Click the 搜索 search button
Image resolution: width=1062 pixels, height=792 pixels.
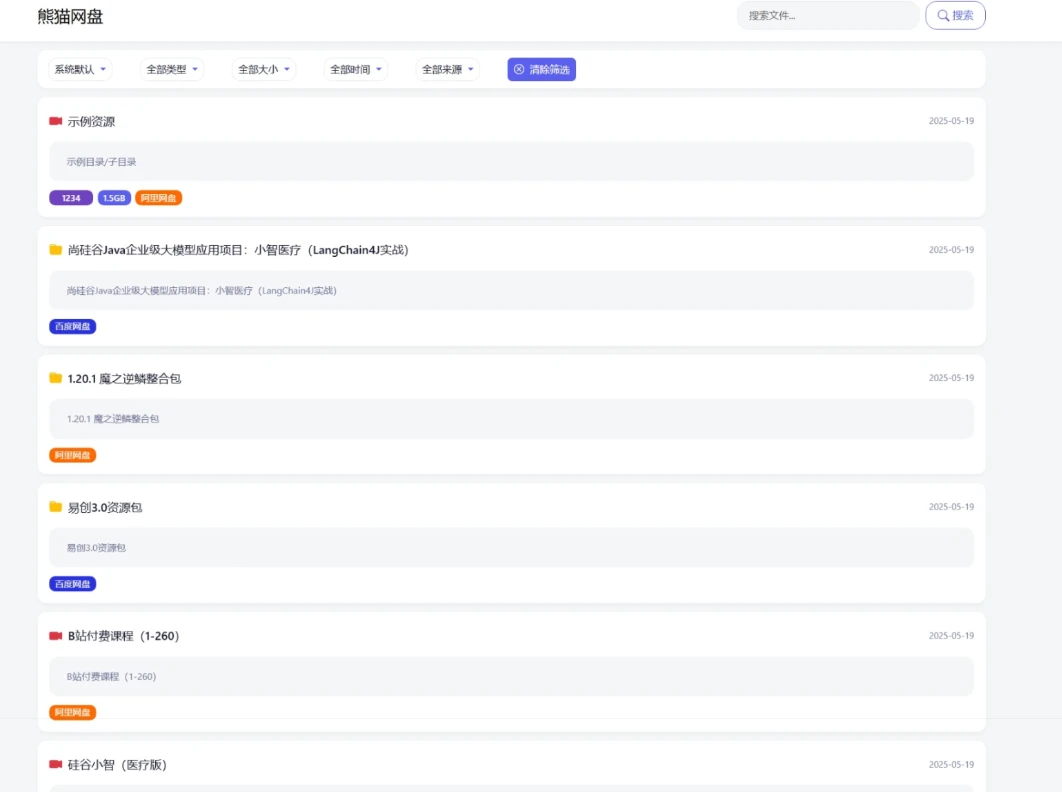click(955, 16)
